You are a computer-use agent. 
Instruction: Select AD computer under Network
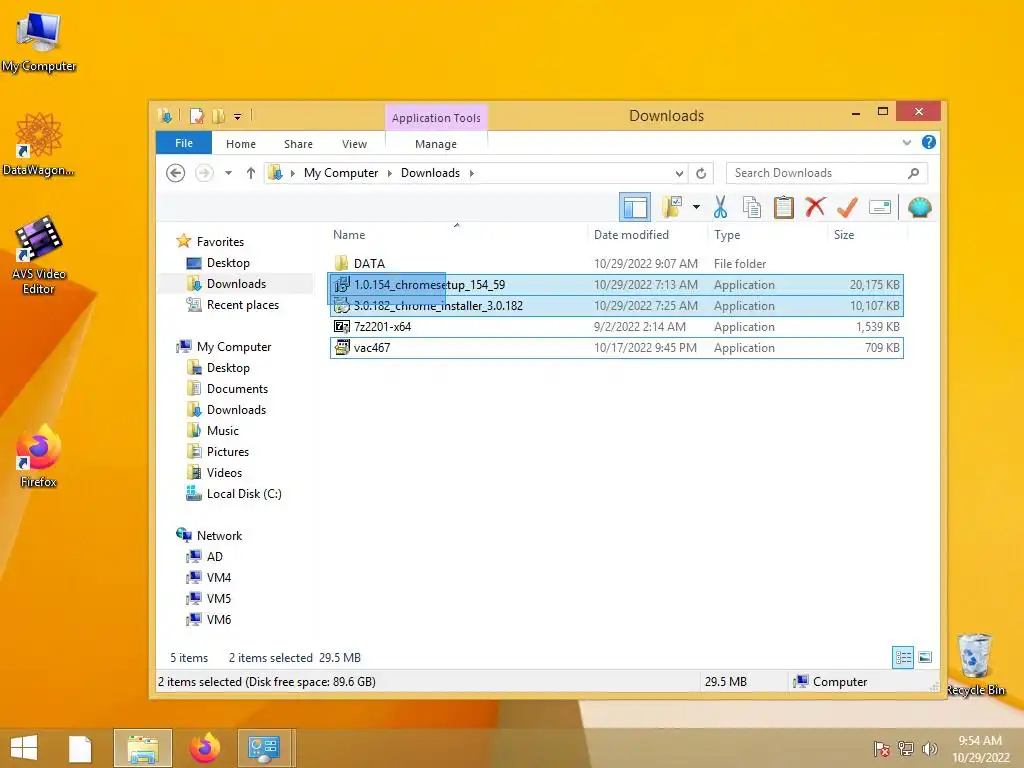(214, 556)
